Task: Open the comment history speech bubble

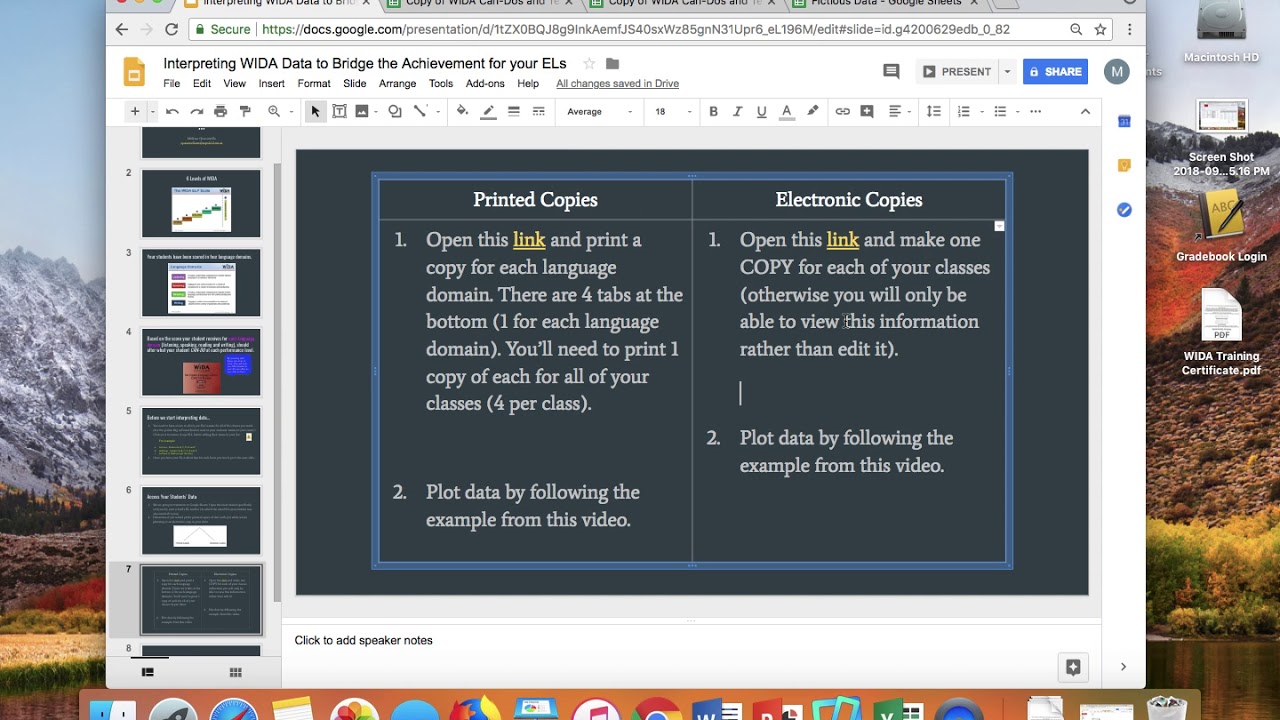Action: [x=891, y=71]
